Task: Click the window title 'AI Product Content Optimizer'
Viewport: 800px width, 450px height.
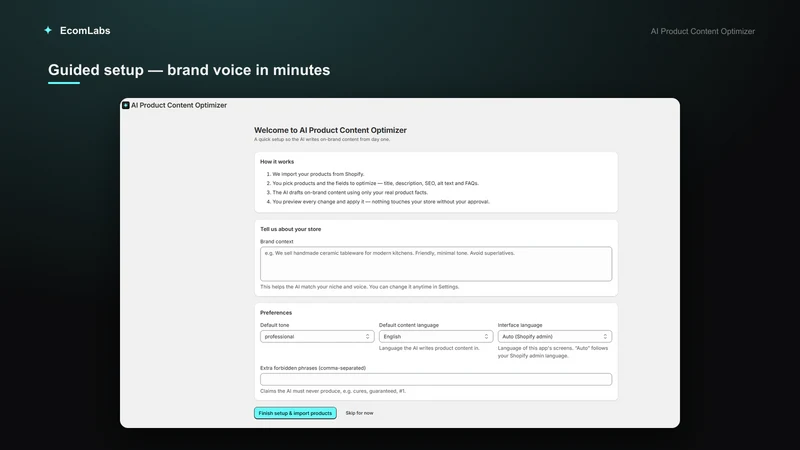Action: pyautogui.click(x=179, y=105)
